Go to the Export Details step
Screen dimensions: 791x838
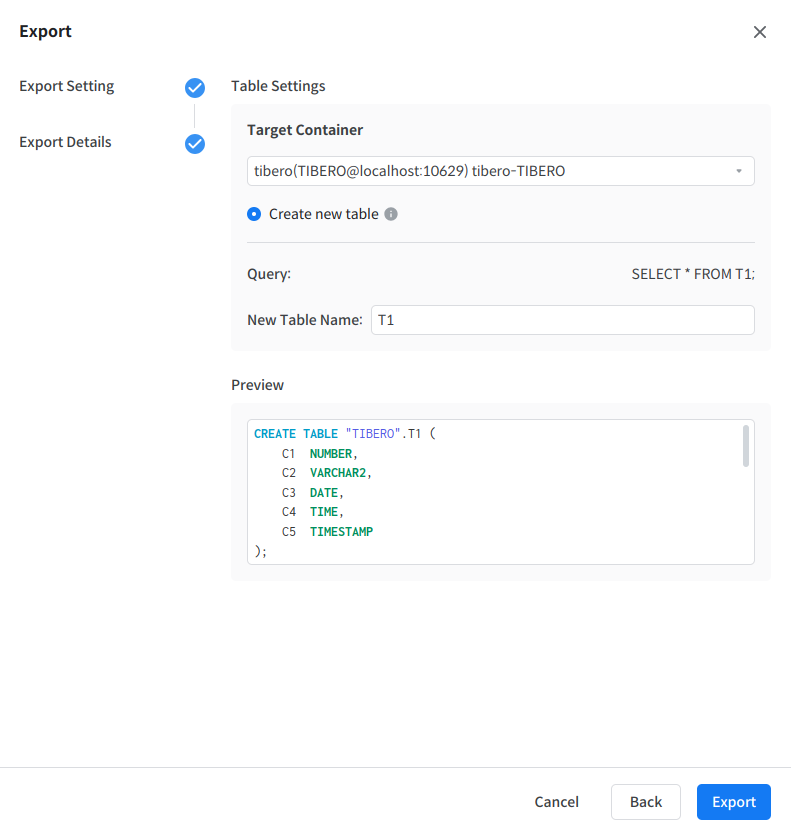(x=66, y=142)
